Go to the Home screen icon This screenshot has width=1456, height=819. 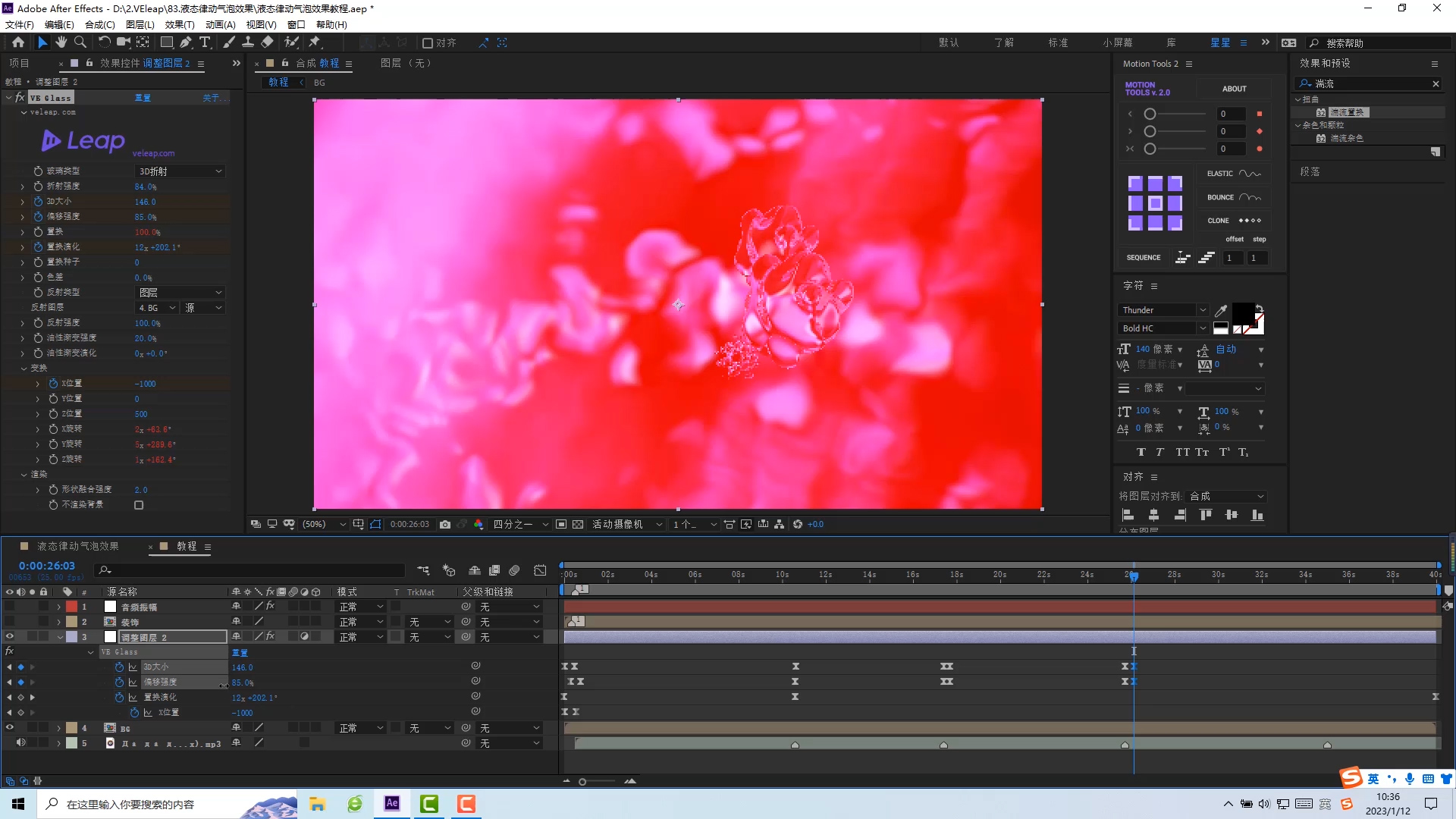(18, 42)
